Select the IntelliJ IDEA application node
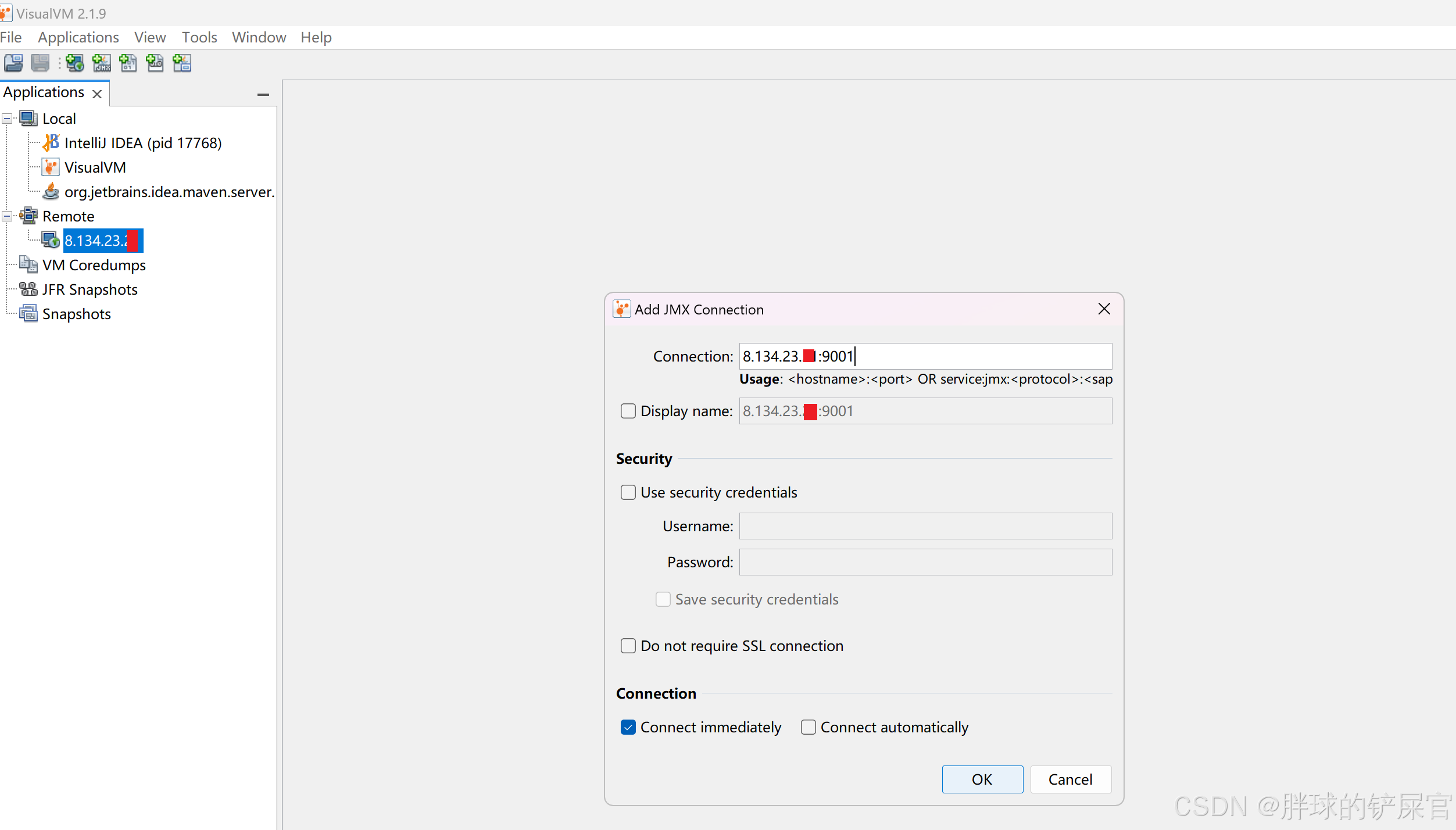Viewport: 1456px width, 830px height. 142,143
